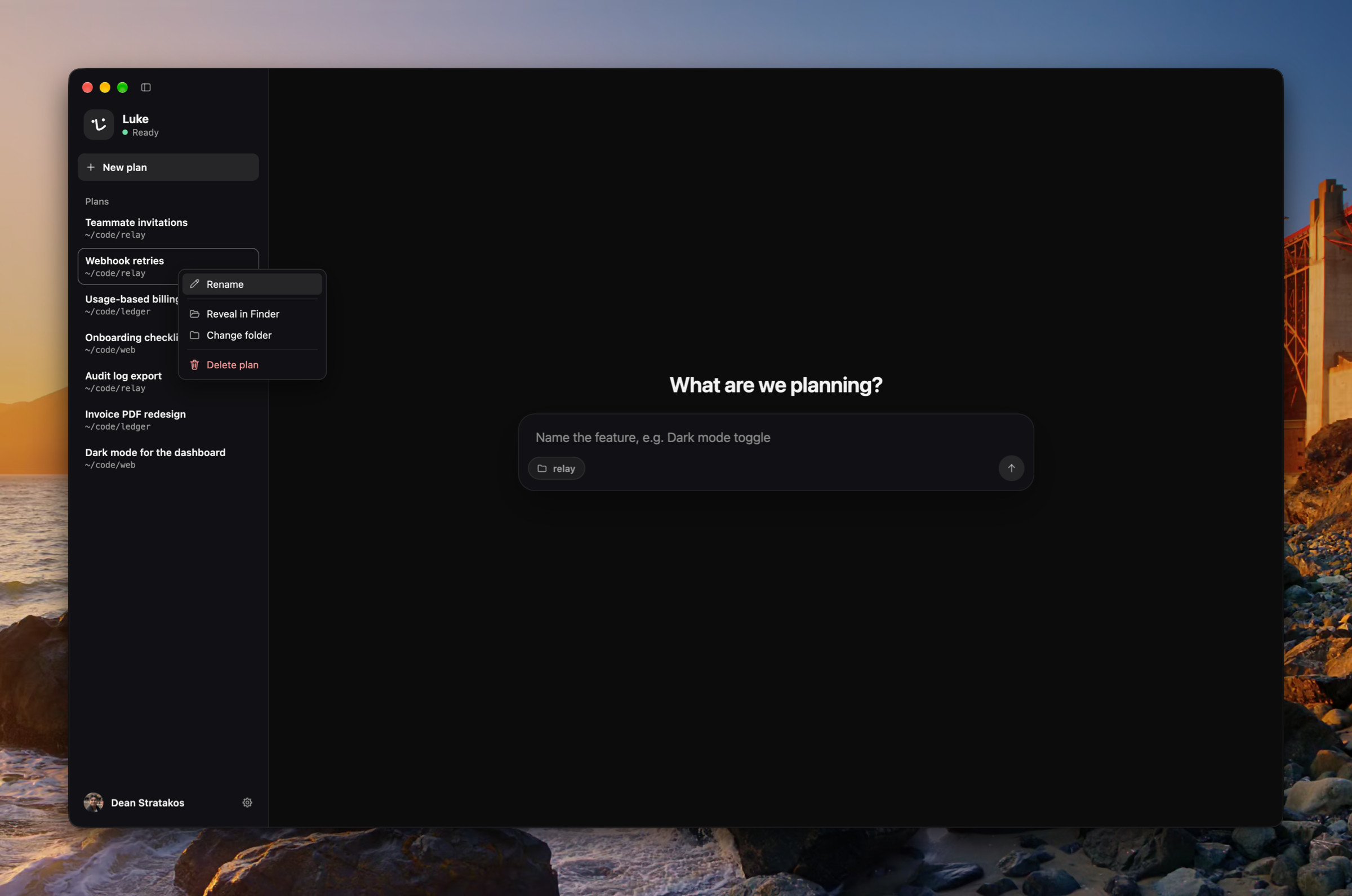The width and height of the screenshot is (1352, 896).
Task: Open the relay folder selector
Action: (x=556, y=468)
